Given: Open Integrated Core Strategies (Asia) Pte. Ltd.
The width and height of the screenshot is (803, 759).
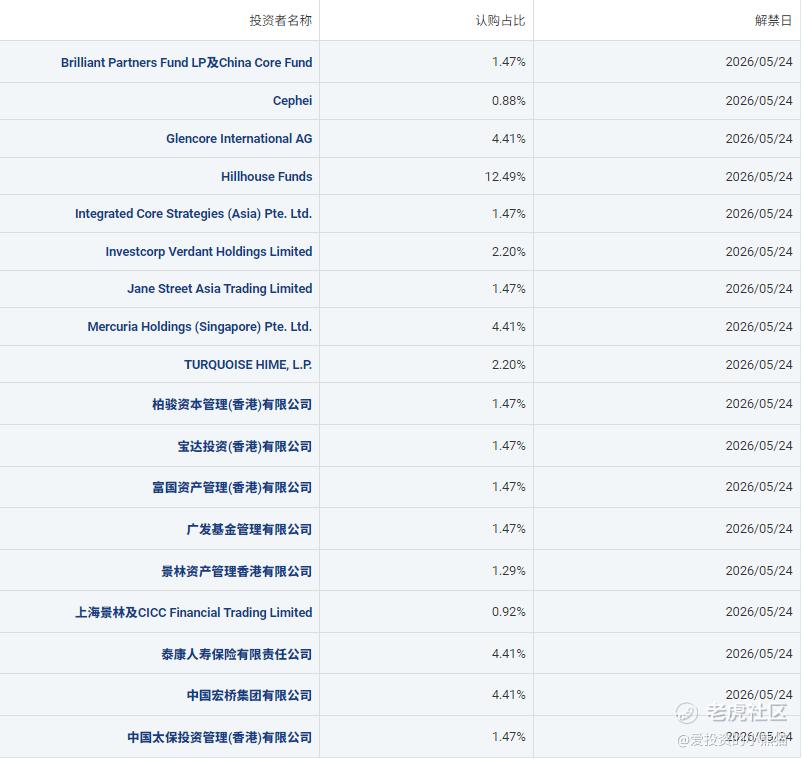Looking at the screenshot, I should (194, 214).
